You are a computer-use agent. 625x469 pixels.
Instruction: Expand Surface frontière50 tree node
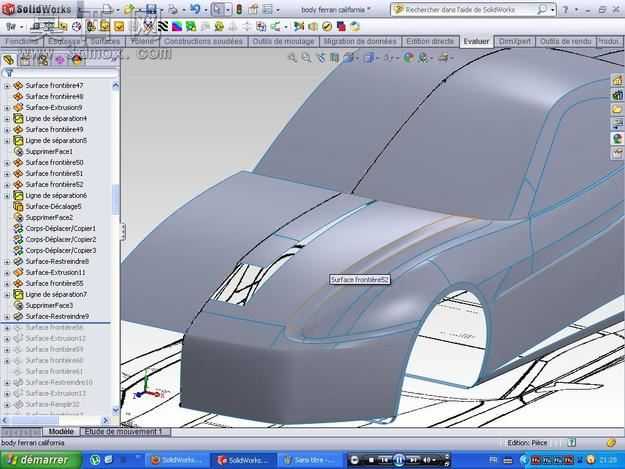pyautogui.click(x=7, y=163)
